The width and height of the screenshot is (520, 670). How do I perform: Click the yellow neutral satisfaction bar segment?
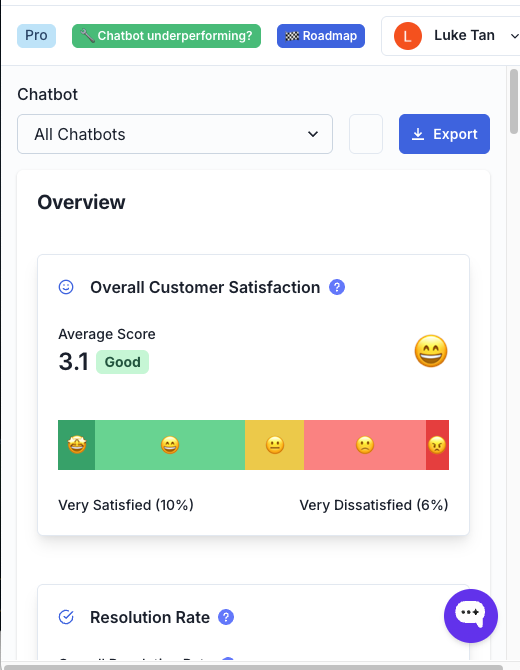click(x=274, y=445)
